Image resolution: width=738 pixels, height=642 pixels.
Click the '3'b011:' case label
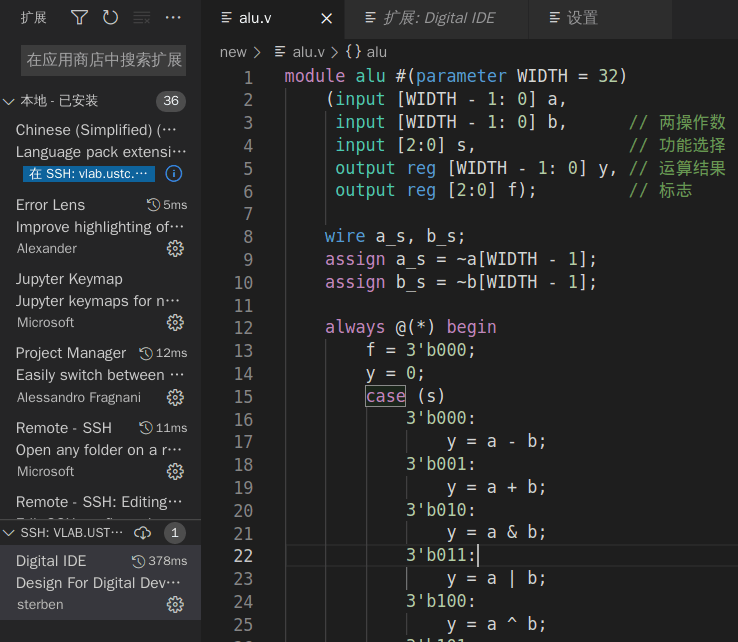click(441, 555)
